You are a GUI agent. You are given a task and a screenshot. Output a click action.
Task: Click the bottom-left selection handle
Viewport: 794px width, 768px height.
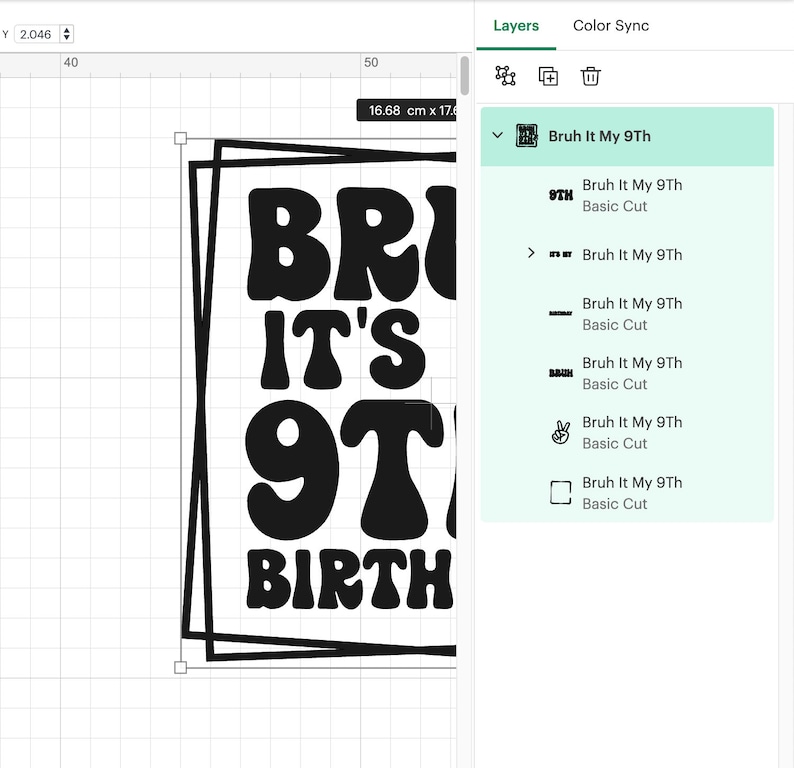180,667
